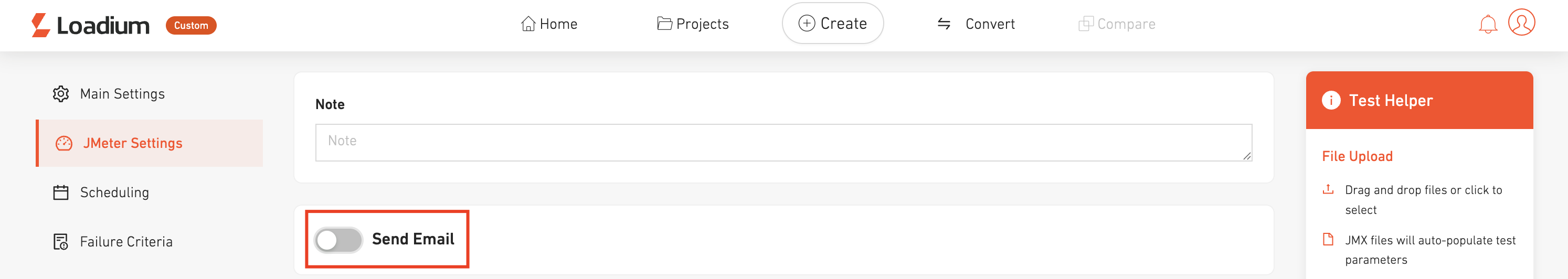
Task: Select Failure Criteria in the sidebar
Action: tap(126, 242)
